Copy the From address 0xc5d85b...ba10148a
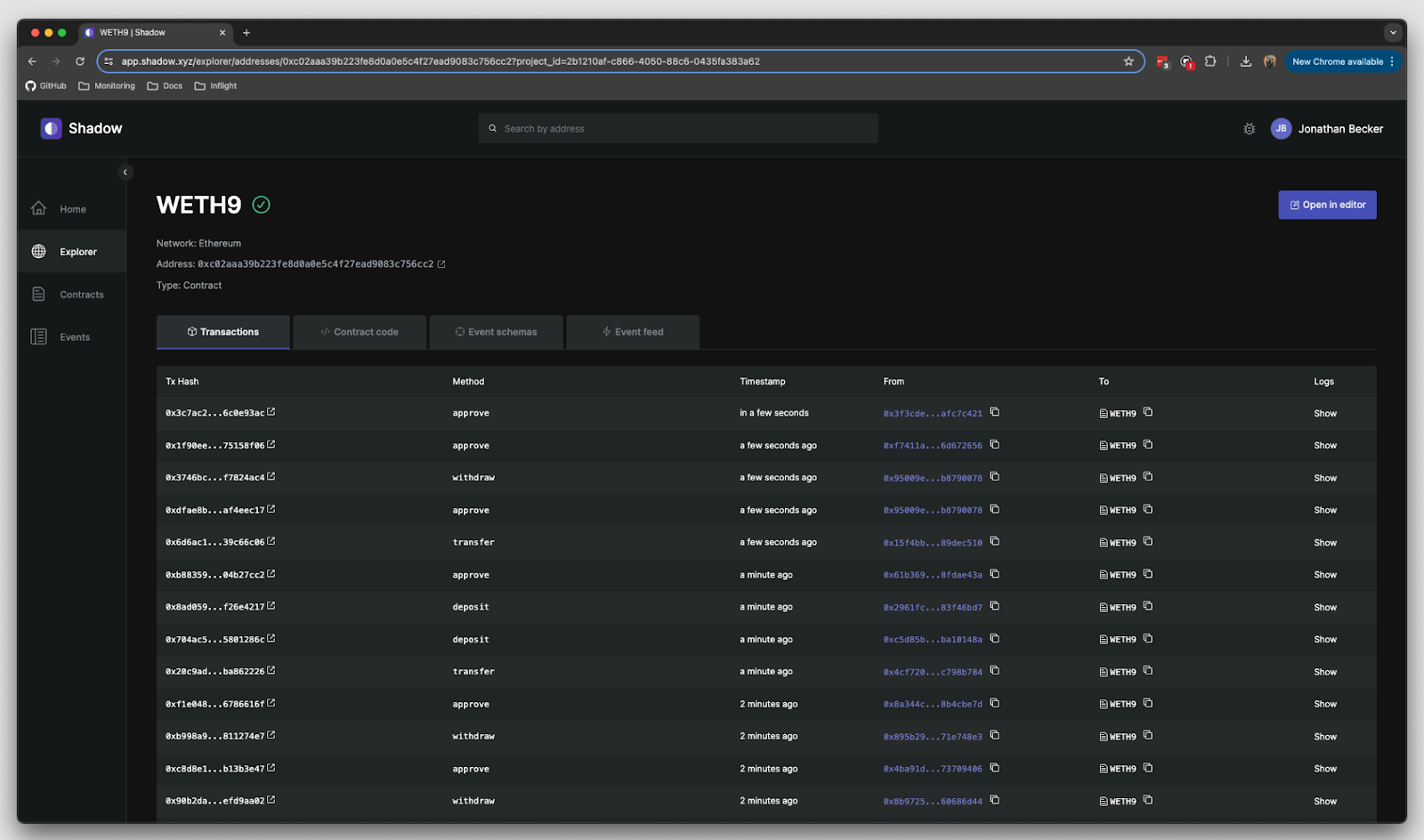This screenshot has height=840, width=1424. [995, 638]
